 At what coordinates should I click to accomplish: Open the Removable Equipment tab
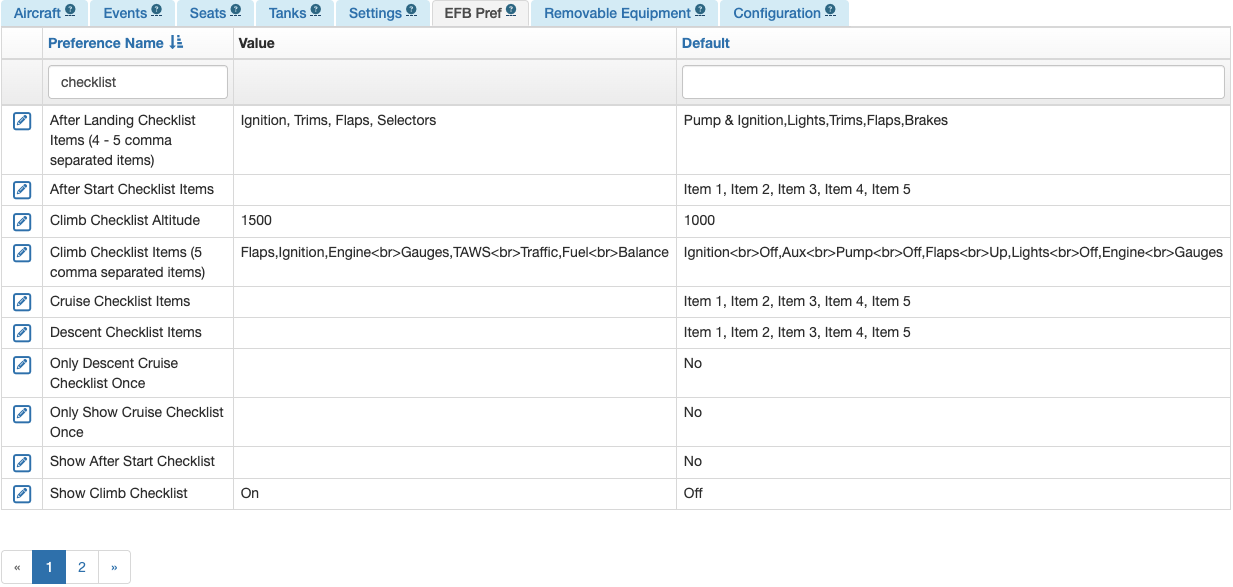(x=624, y=13)
